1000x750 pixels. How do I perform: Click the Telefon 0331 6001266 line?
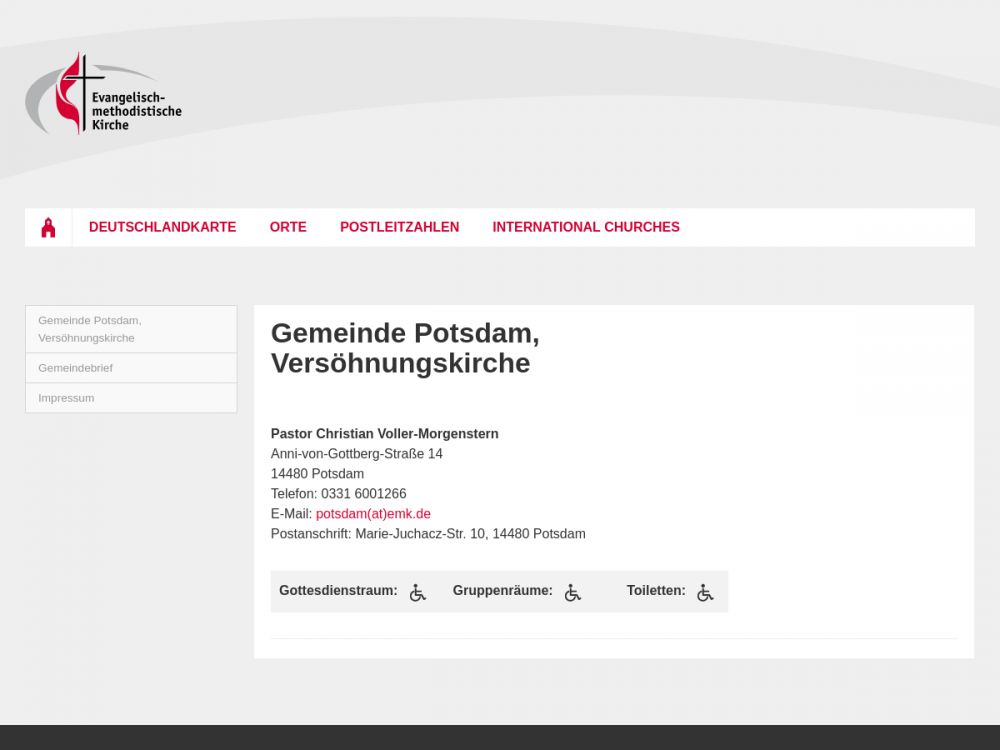click(x=338, y=494)
